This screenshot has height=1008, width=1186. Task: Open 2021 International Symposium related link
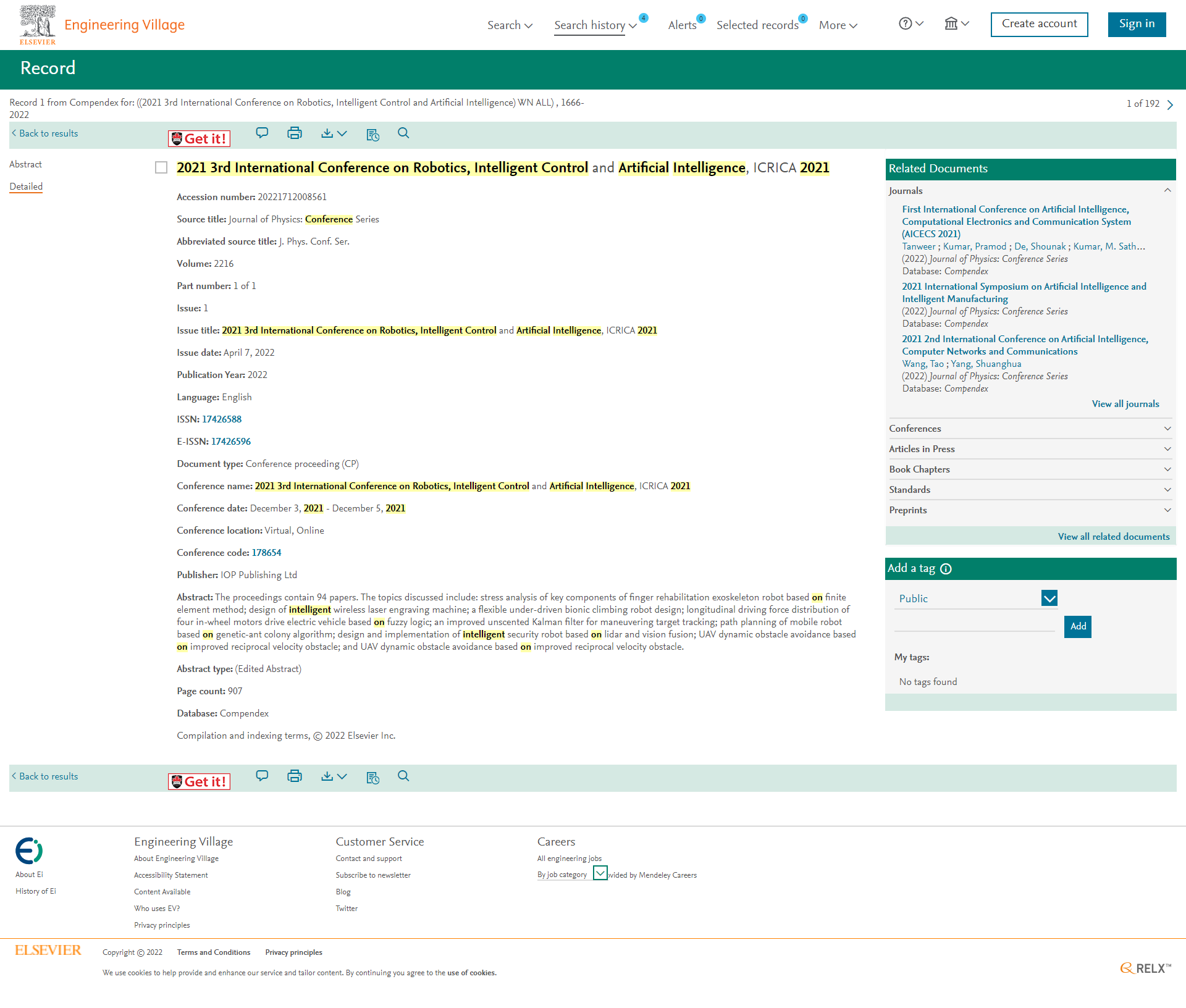[x=1024, y=293]
